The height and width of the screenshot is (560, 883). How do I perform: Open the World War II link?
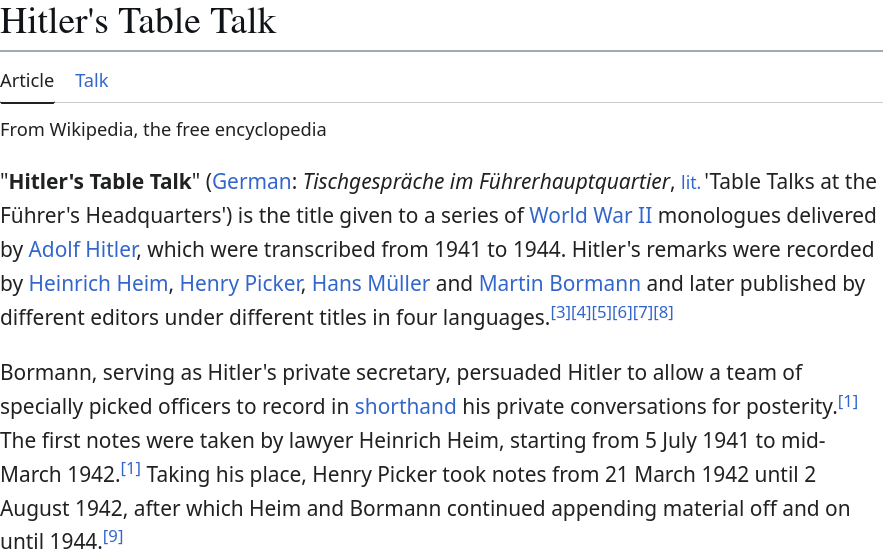click(590, 215)
